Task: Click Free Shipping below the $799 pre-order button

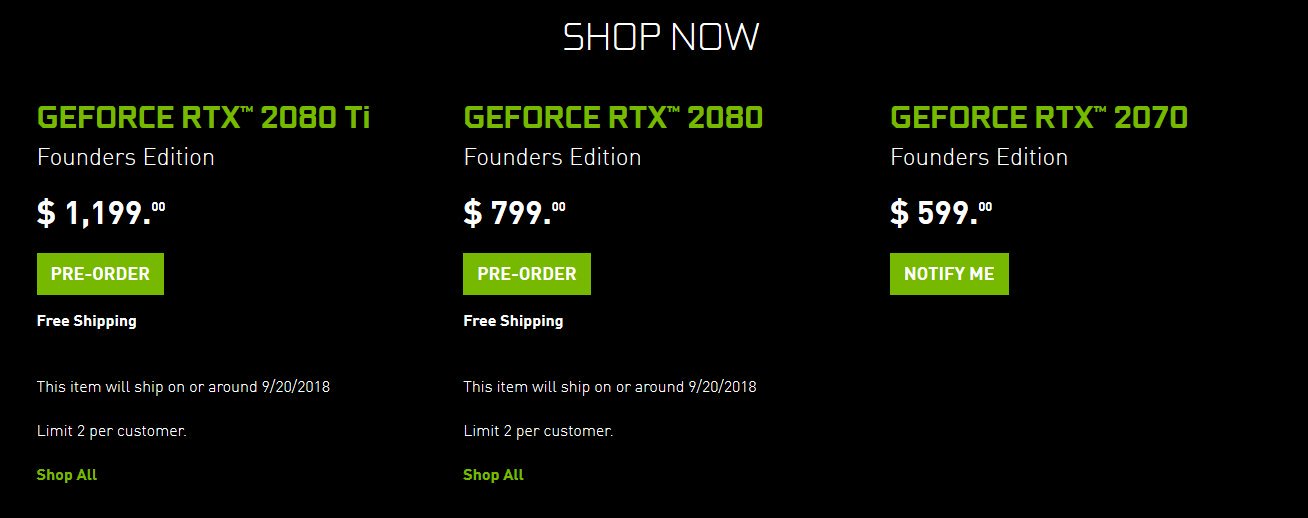Action: (513, 321)
